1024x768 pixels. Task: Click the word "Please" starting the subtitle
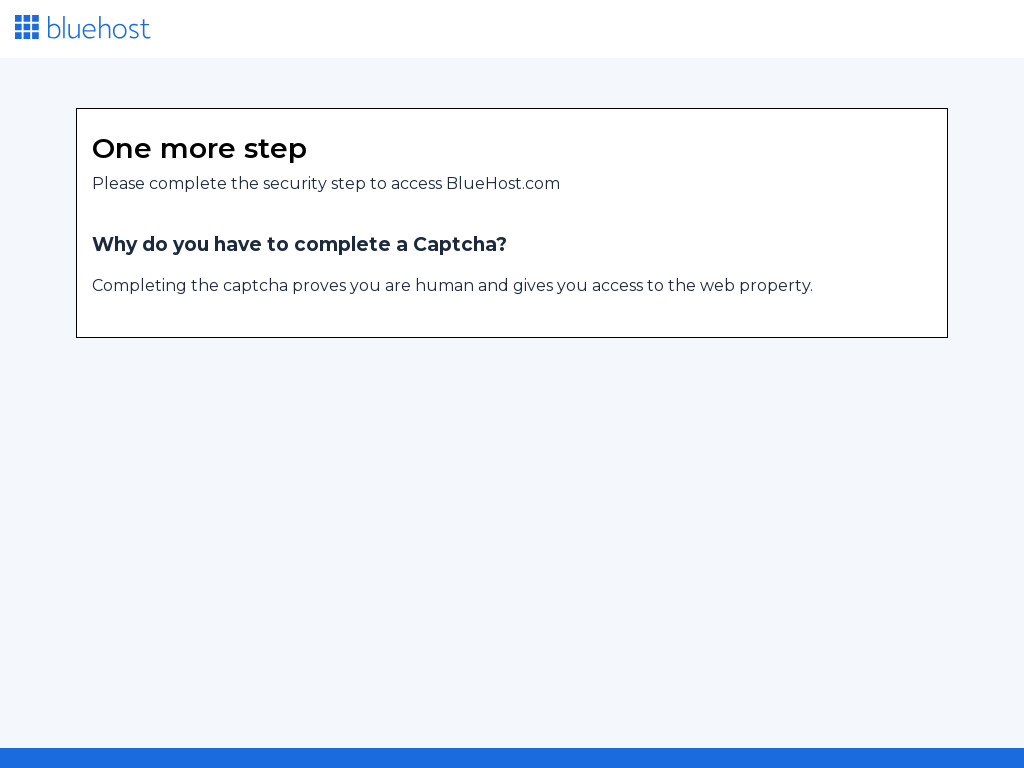(x=118, y=184)
